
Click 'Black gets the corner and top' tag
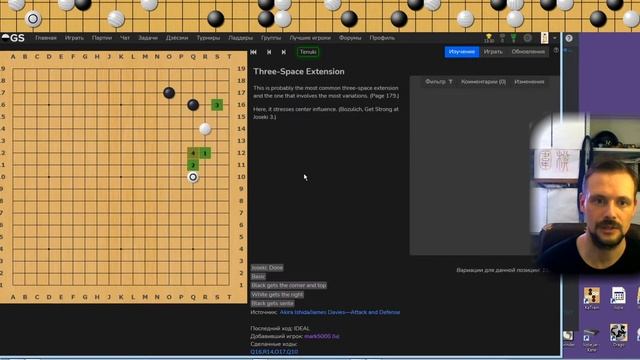pyautogui.click(x=289, y=286)
